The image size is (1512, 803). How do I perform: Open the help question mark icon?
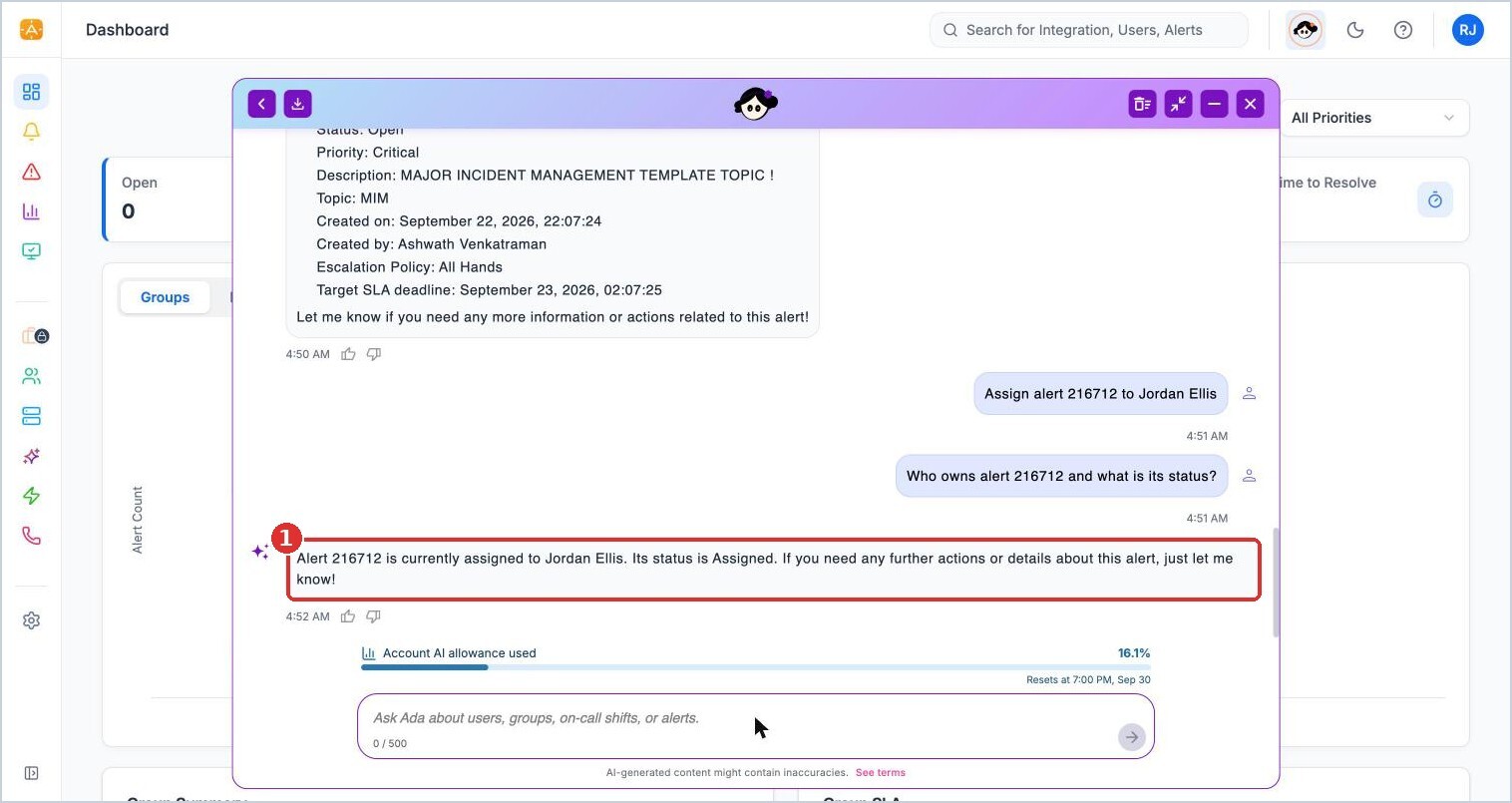1403,30
